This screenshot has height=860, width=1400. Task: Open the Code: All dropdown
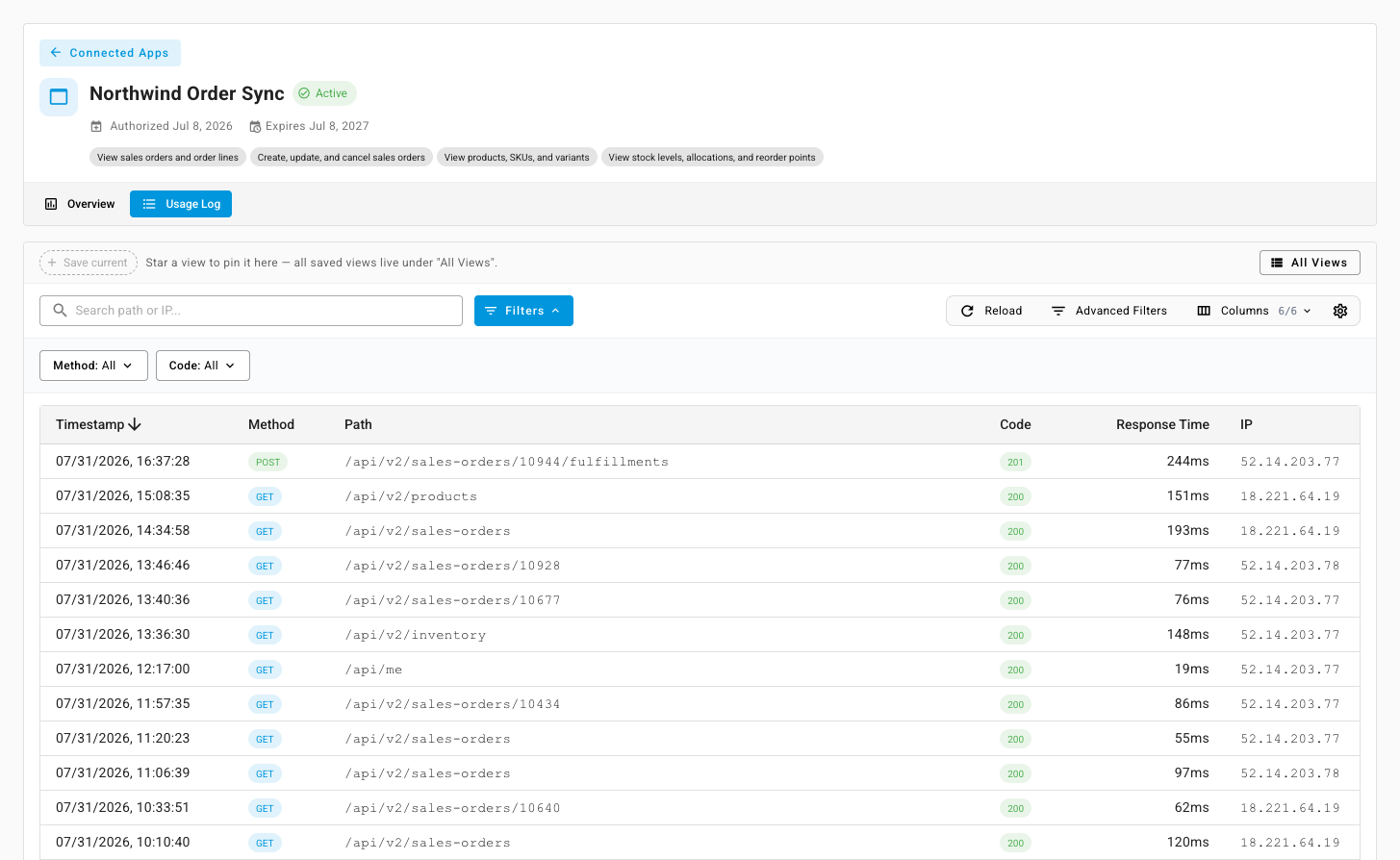click(203, 366)
